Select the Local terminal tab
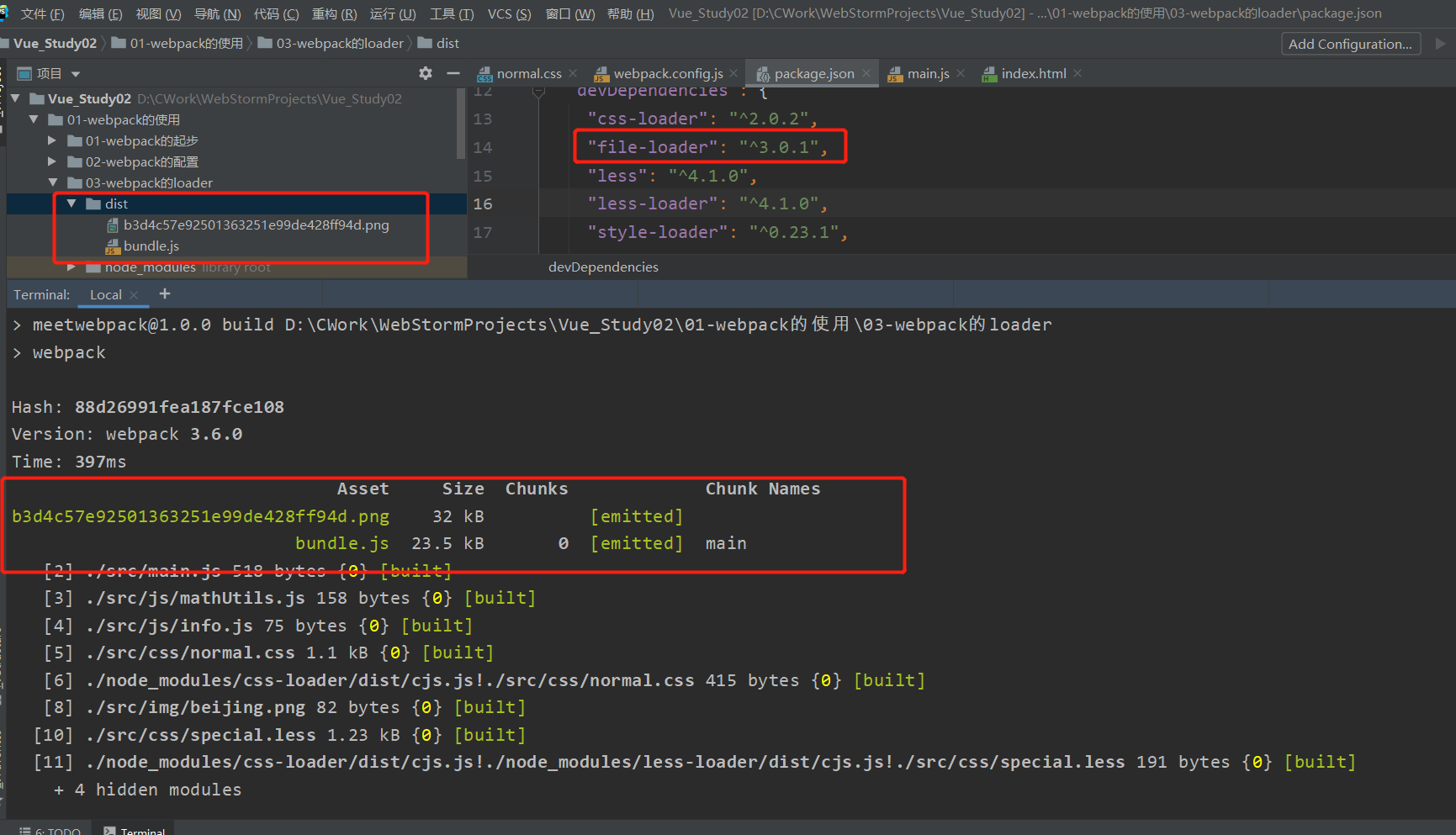 (x=106, y=294)
